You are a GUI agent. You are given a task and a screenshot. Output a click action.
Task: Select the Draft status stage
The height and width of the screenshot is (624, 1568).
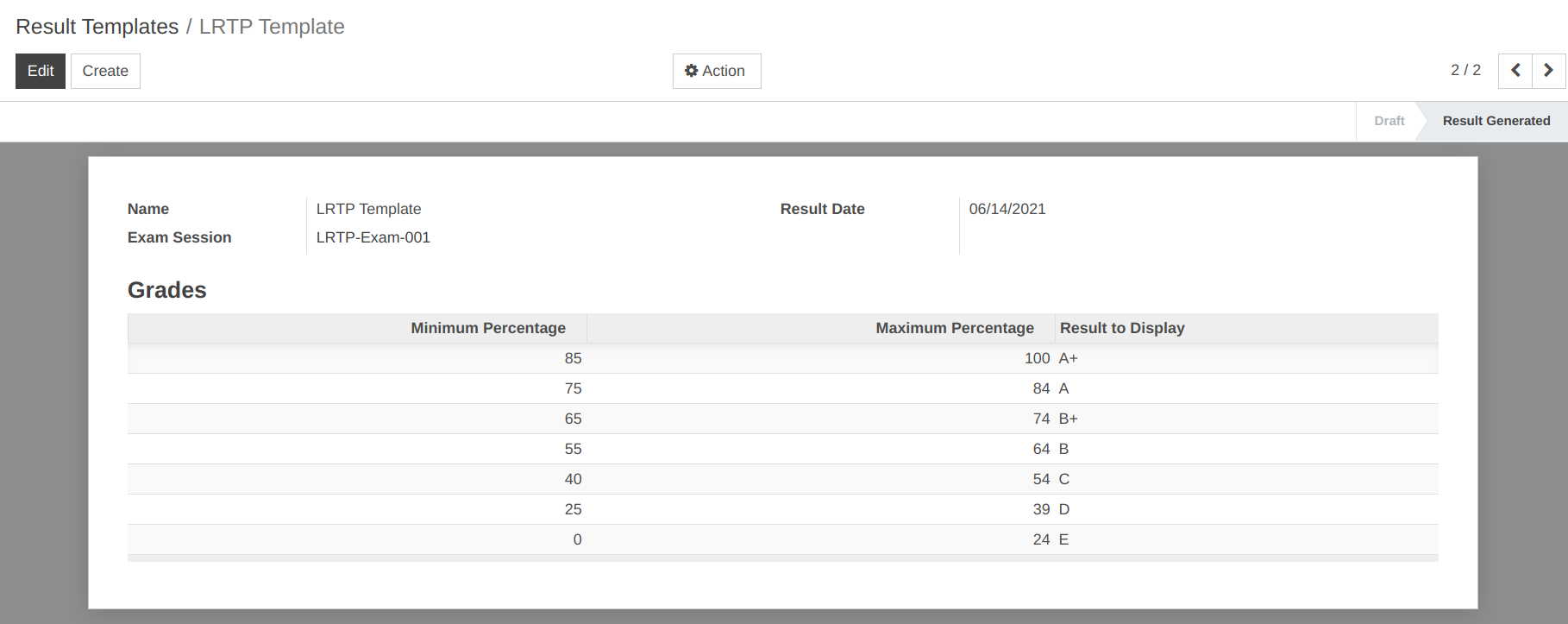coord(1389,121)
